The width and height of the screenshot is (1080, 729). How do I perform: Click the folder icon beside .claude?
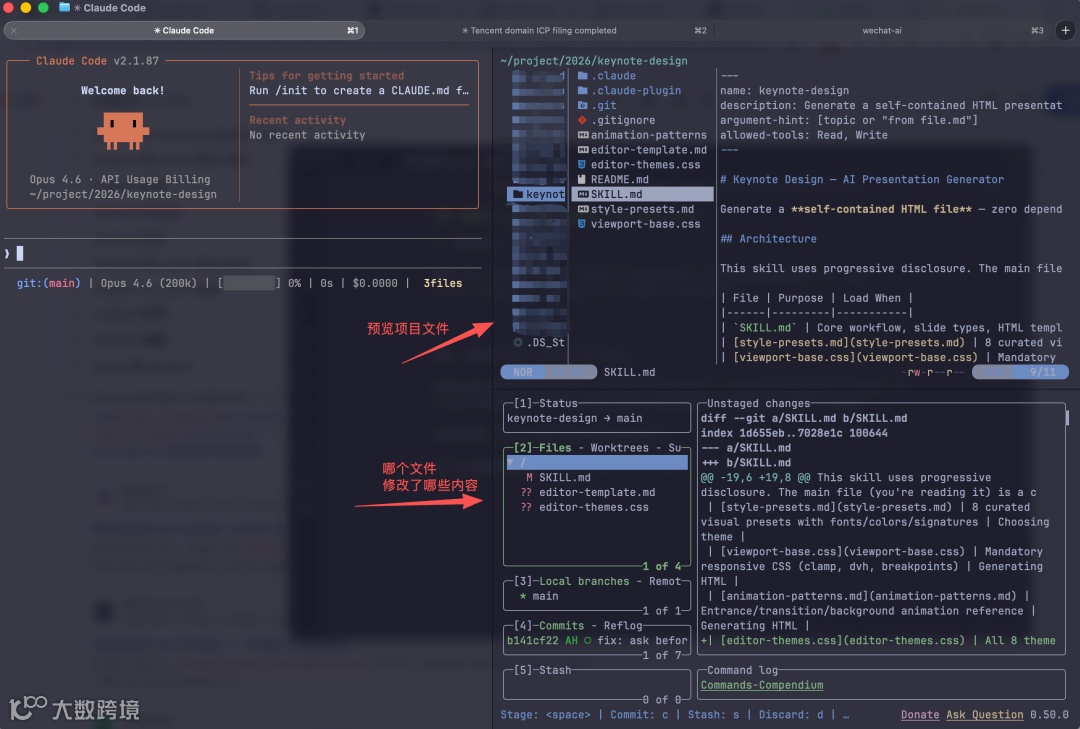tap(583, 76)
